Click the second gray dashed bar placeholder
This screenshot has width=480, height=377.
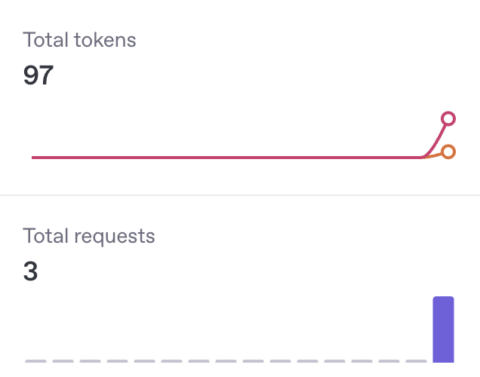63,361
